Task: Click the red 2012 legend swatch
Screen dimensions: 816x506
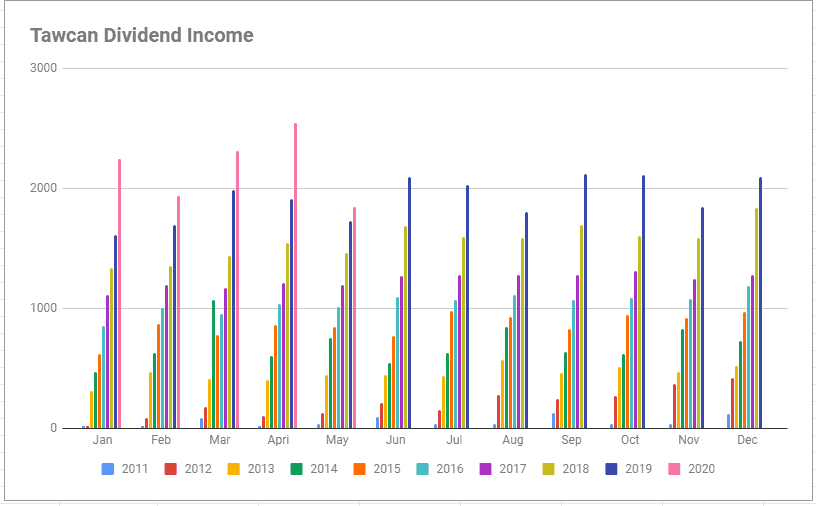Action: 170,468
